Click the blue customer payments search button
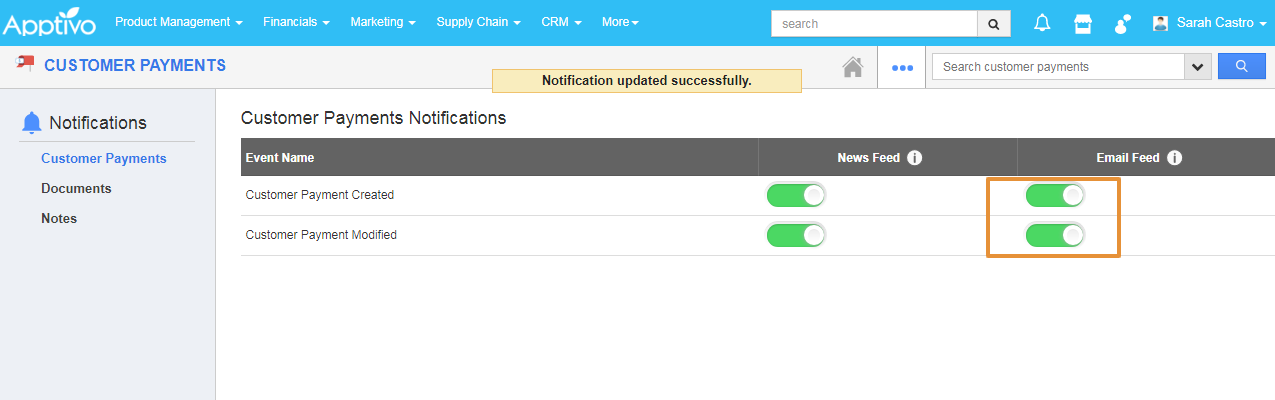This screenshot has height=400, width=1275. [x=1241, y=67]
